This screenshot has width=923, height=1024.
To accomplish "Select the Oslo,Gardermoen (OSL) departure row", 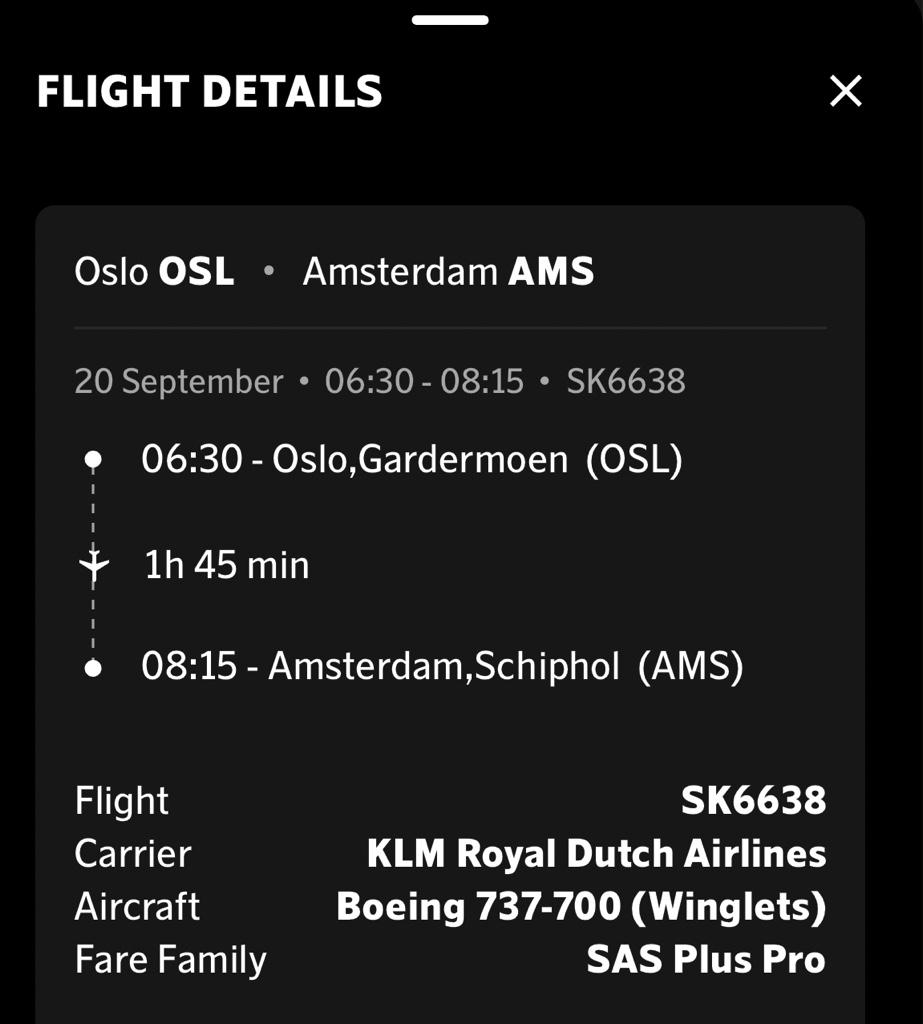I will (412, 459).
